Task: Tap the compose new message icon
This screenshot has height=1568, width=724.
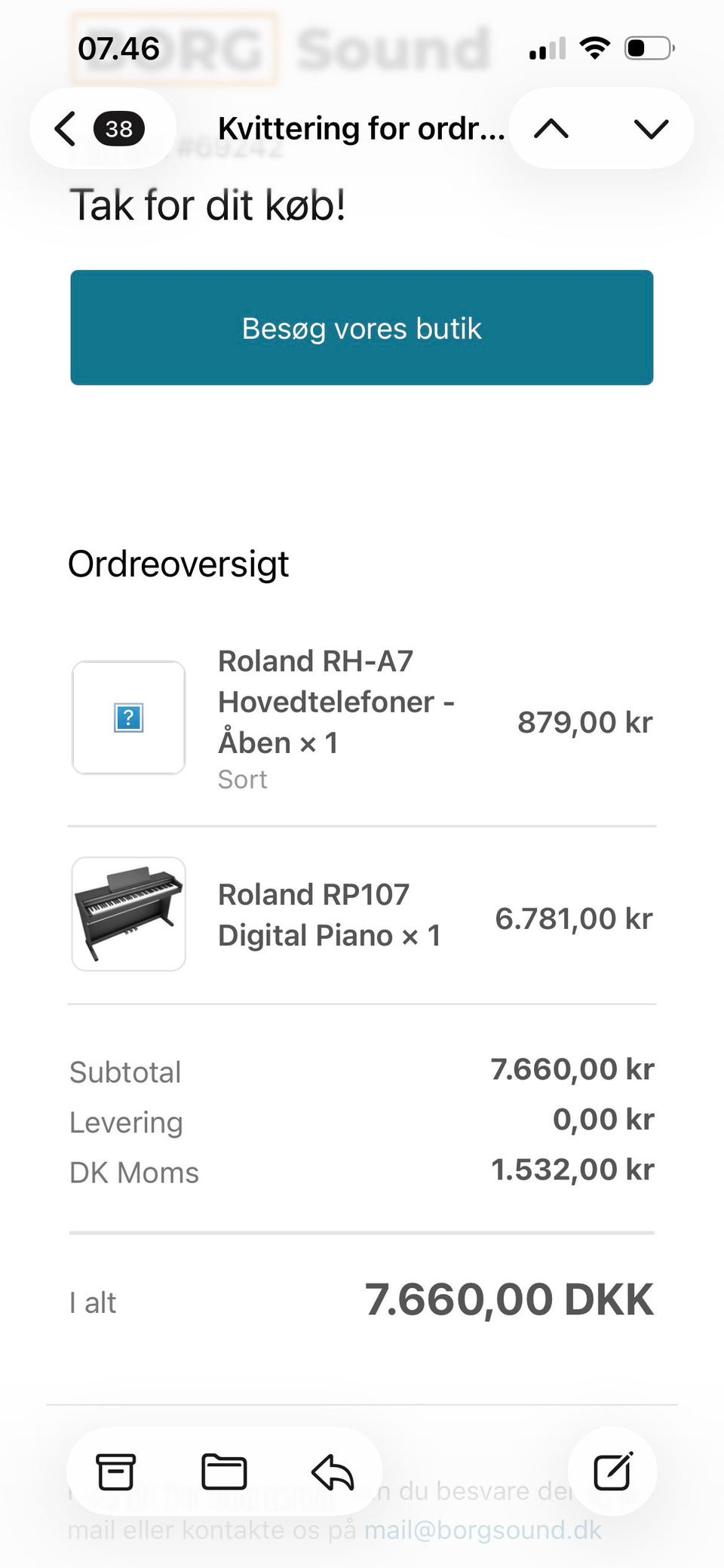Action: [612, 1471]
